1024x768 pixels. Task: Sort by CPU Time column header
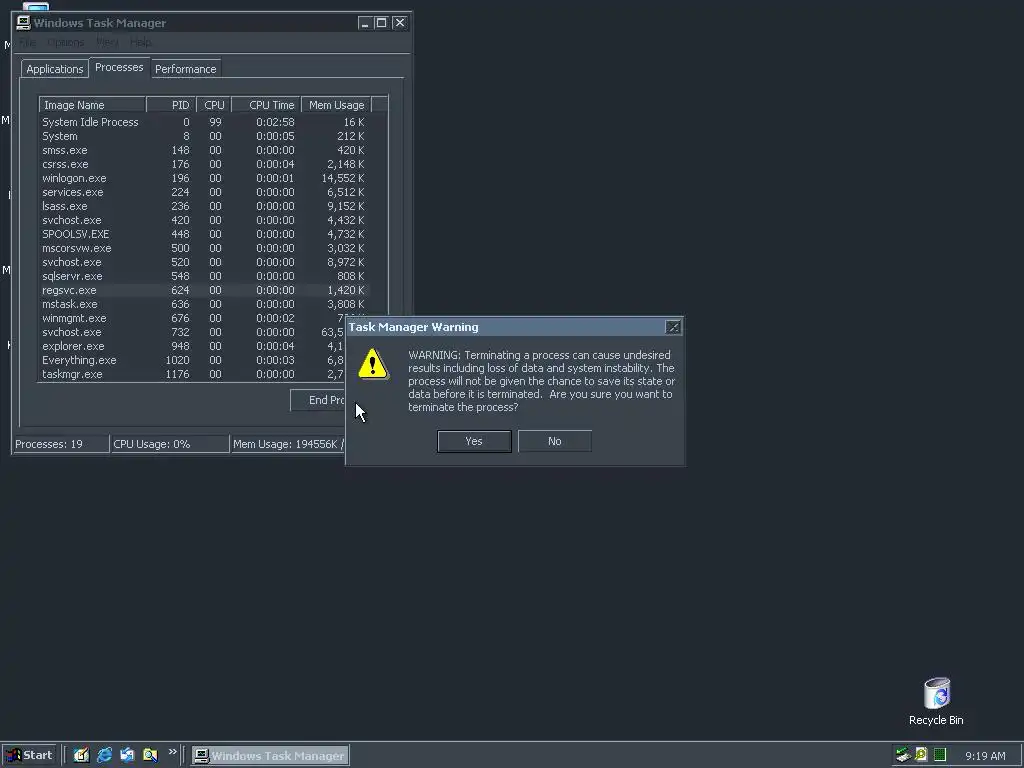coord(266,105)
